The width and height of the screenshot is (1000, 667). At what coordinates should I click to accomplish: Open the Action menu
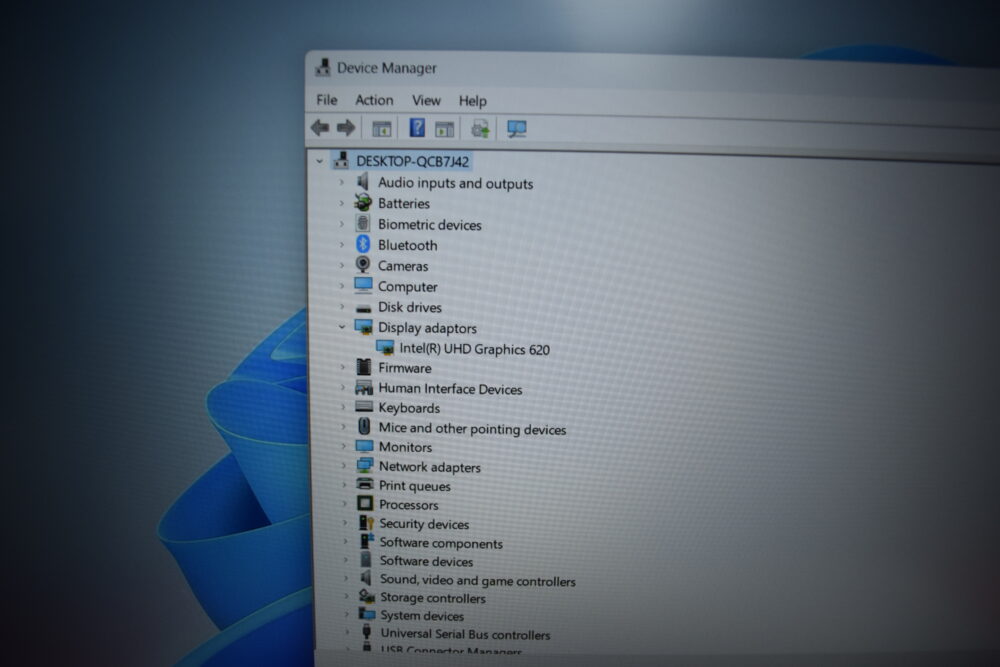point(374,100)
